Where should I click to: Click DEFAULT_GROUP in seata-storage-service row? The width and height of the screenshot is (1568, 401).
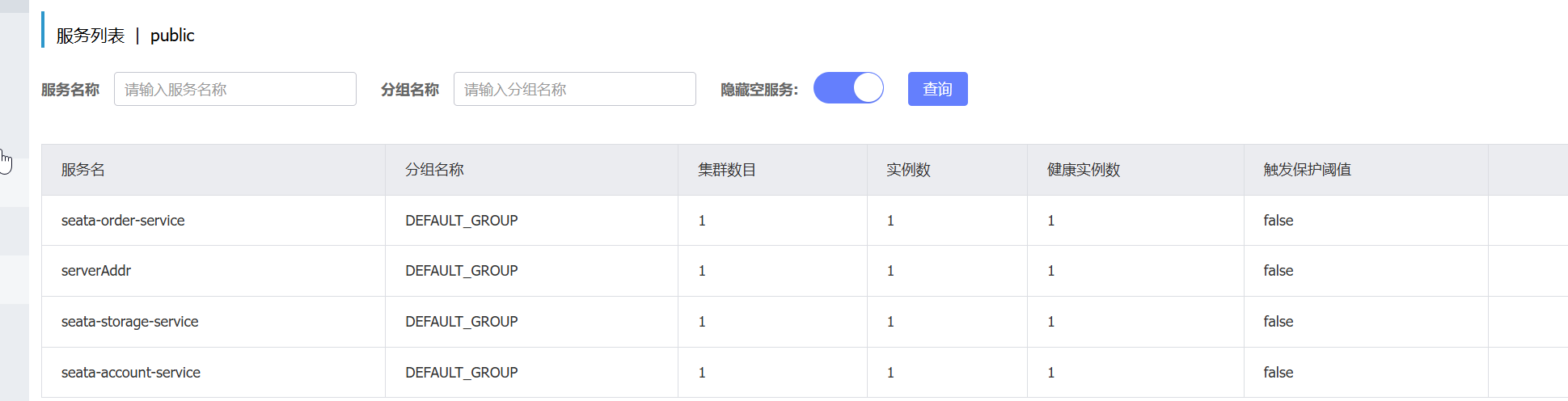click(462, 322)
